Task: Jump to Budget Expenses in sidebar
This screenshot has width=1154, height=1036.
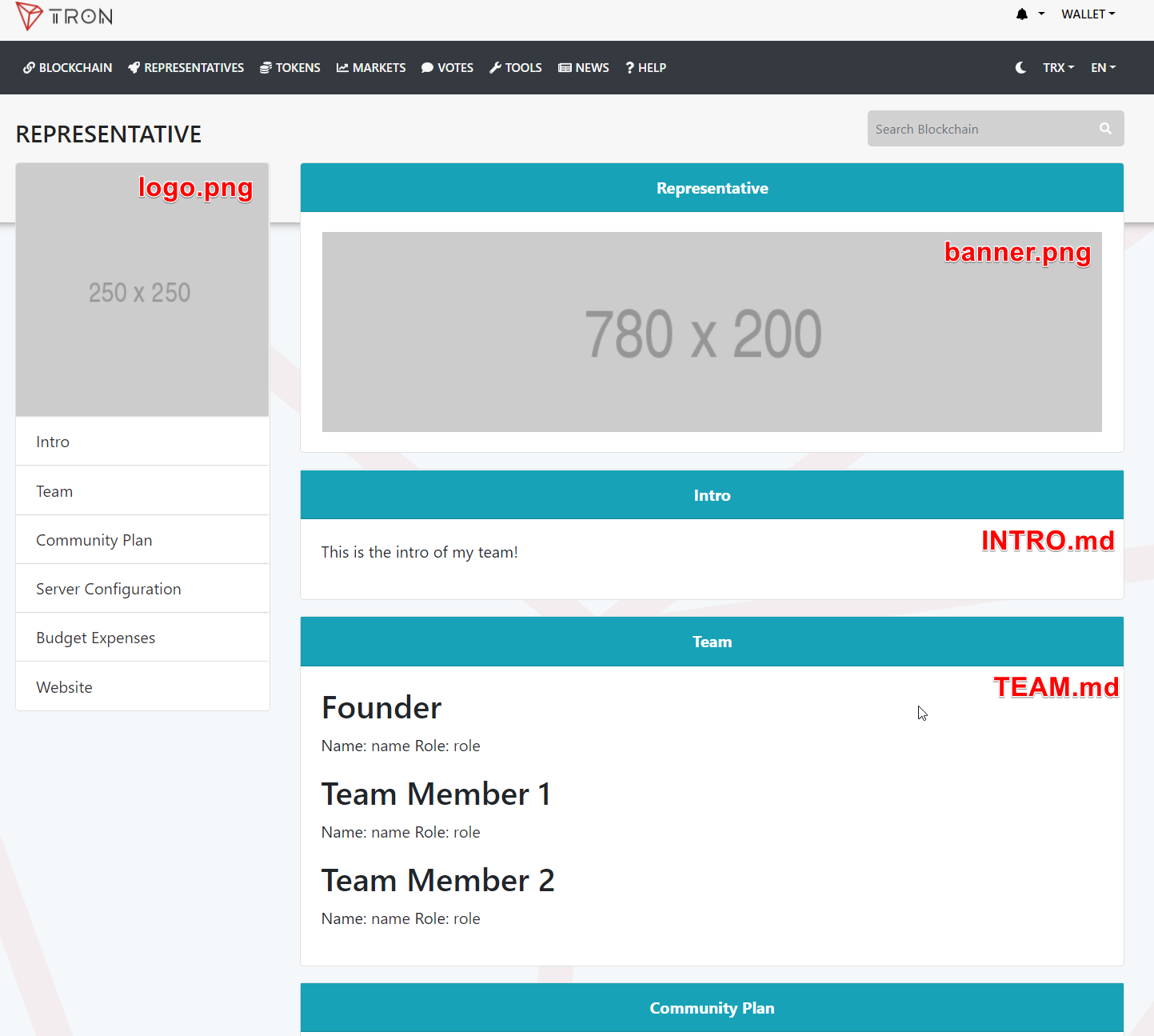Action: click(x=142, y=638)
